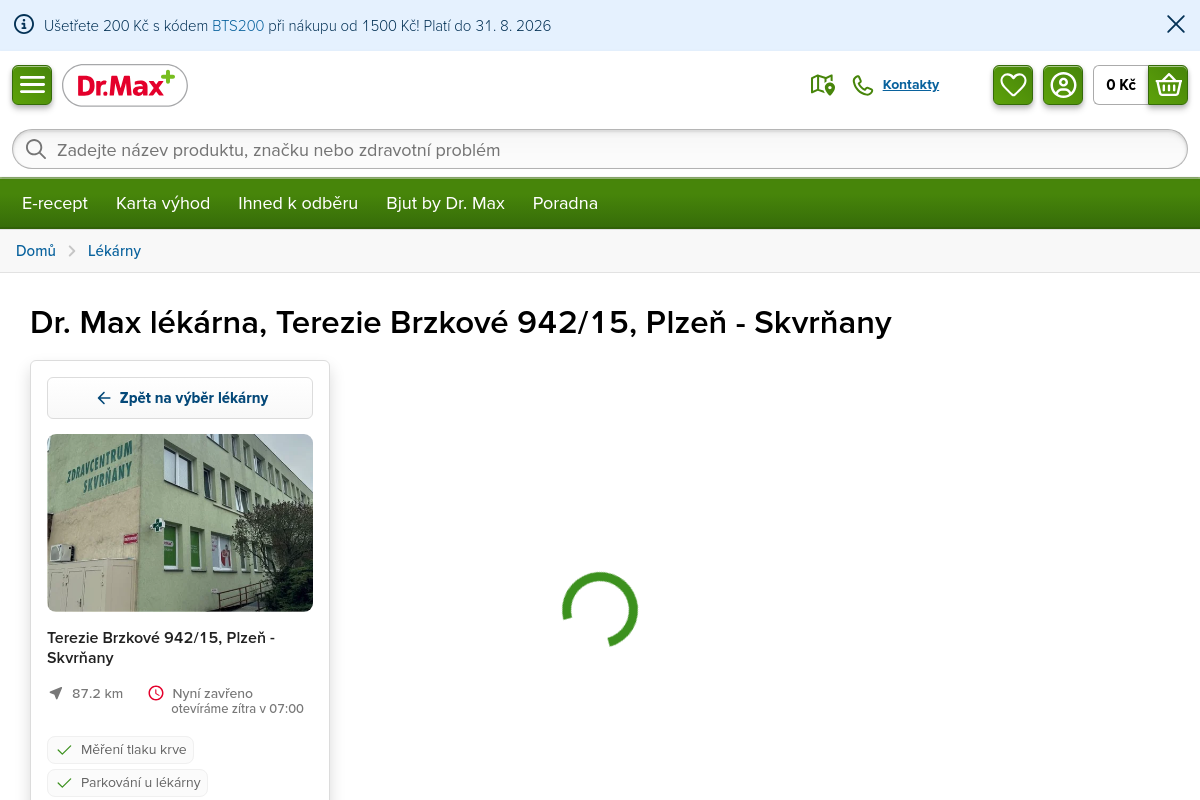1200x800 pixels.
Task: Open the Bjut by Dr. Max menu item
Action: (446, 203)
